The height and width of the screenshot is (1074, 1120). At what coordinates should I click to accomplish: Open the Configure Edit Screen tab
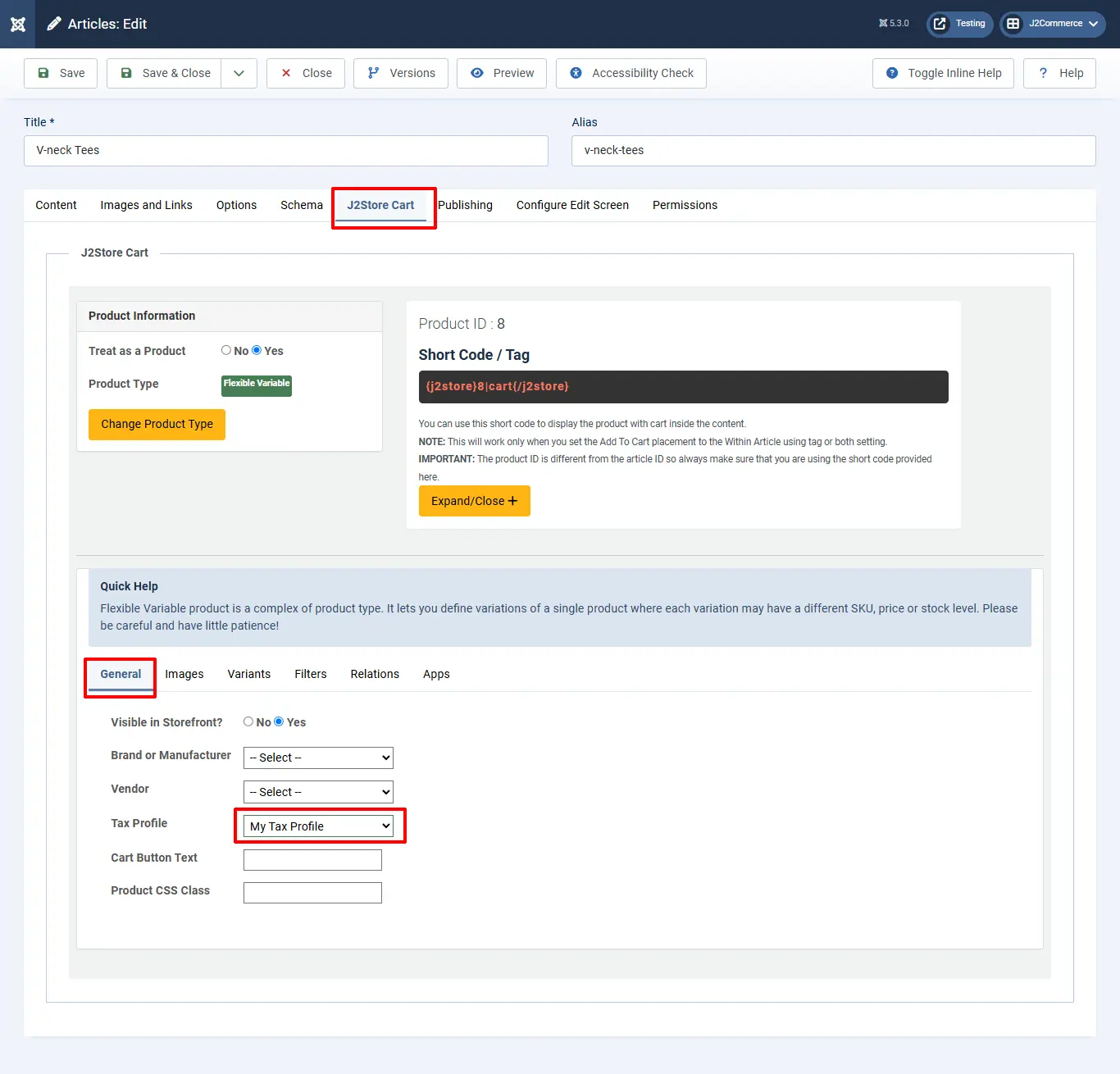coord(572,205)
